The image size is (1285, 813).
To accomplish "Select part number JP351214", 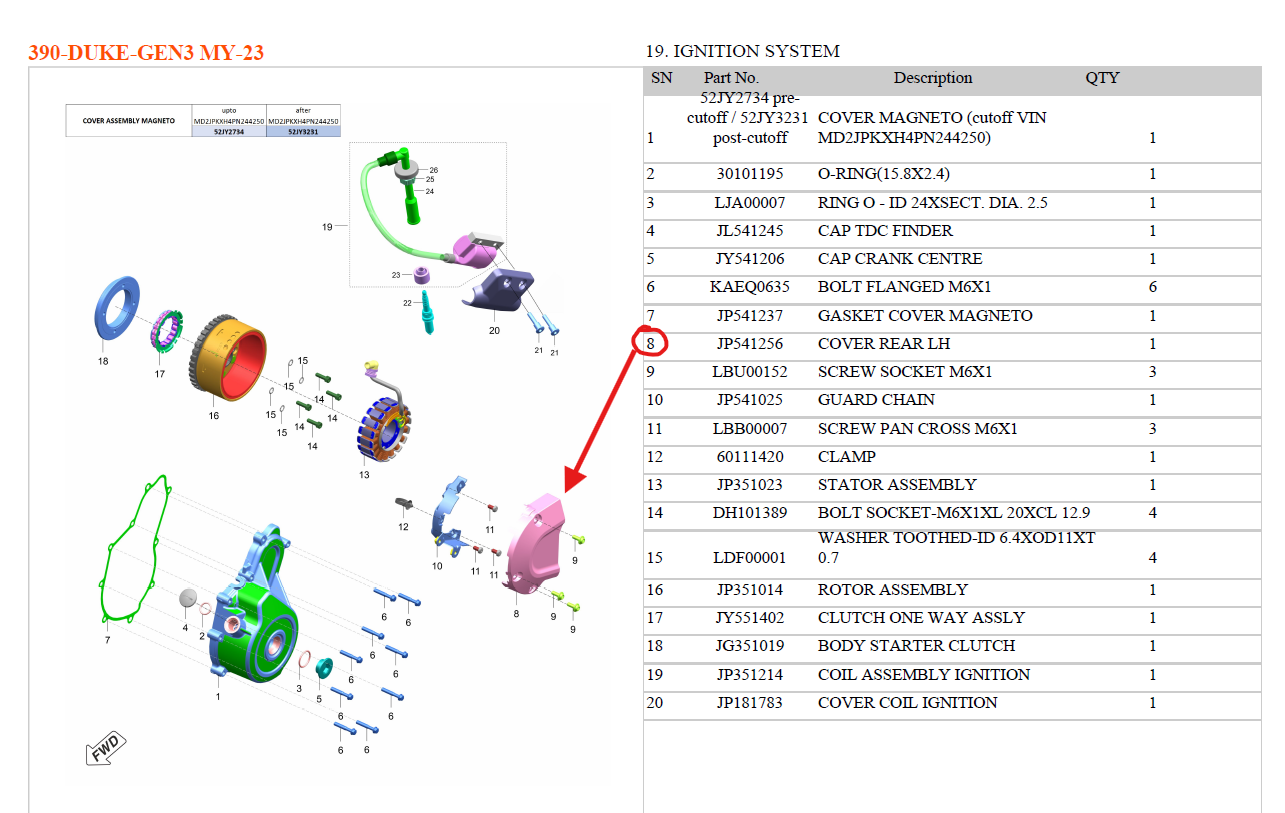I will tap(750, 675).
